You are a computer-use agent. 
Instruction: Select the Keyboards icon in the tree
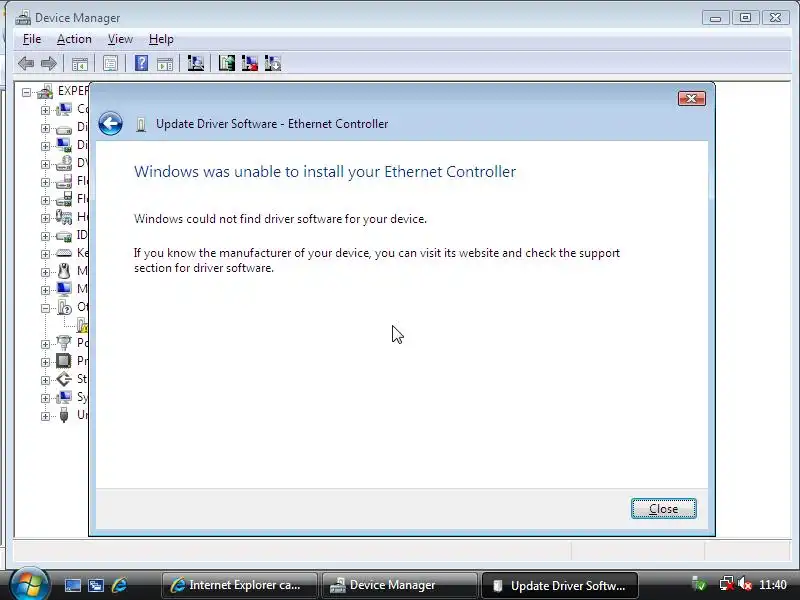[64, 253]
